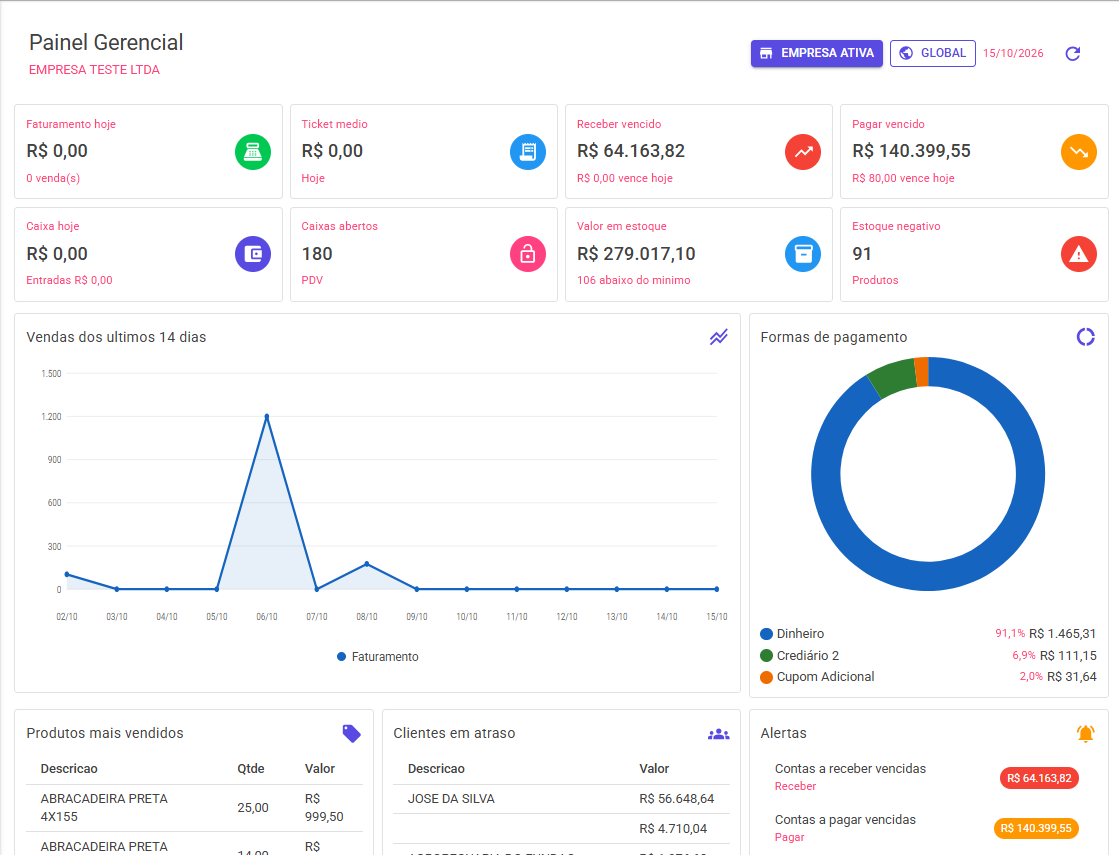Click the R$ 4.710,04 client value
This screenshot has width=1119, height=855.
click(x=673, y=829)
